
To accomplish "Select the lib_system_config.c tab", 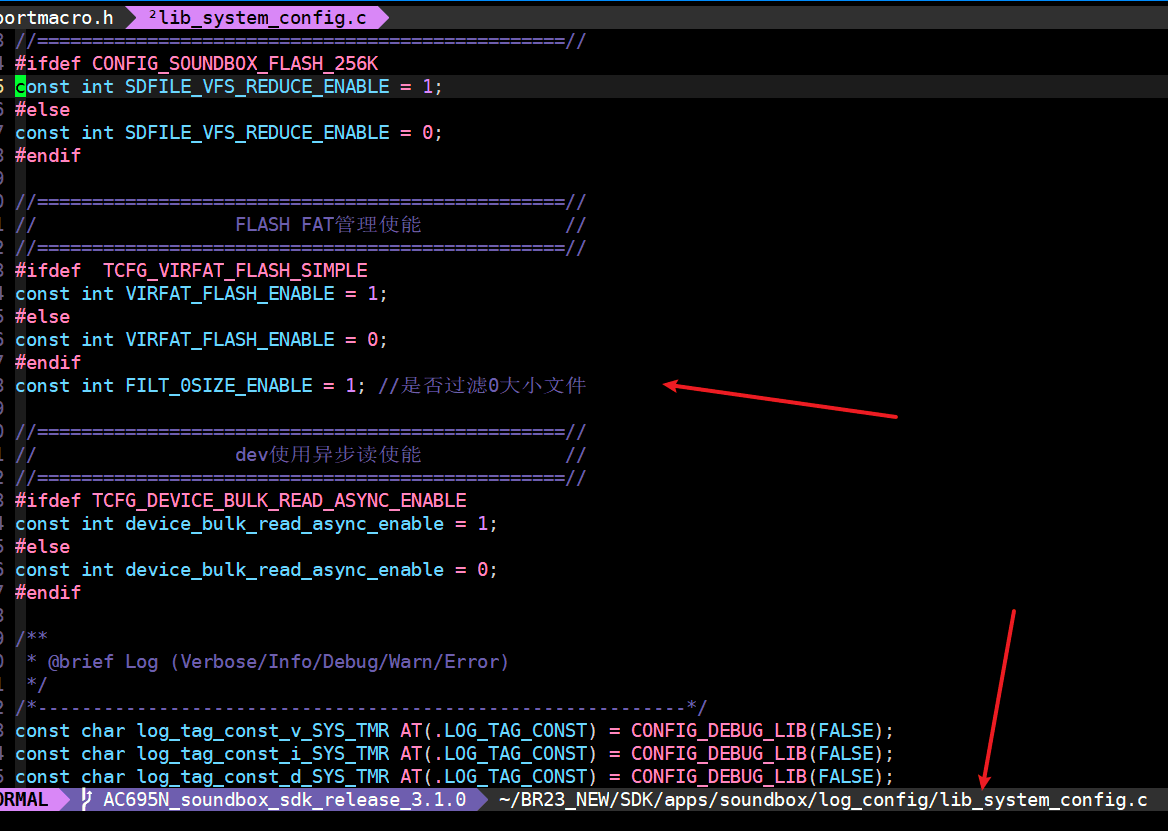I will tap(258, 17).
